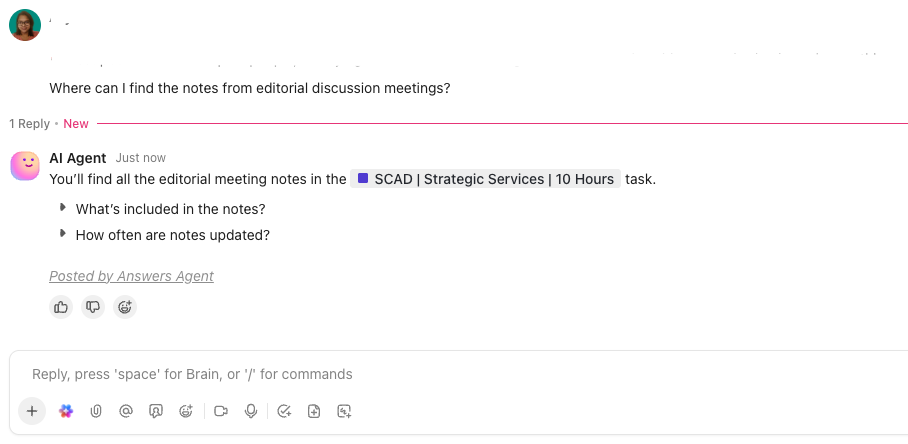
Task: Focus the reply message input field
Action: [x=459, y=374]
